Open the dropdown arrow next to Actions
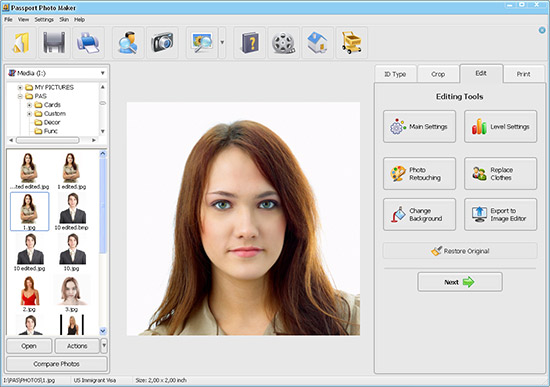Screen dimensions: 550x387 tap(104, 346)
